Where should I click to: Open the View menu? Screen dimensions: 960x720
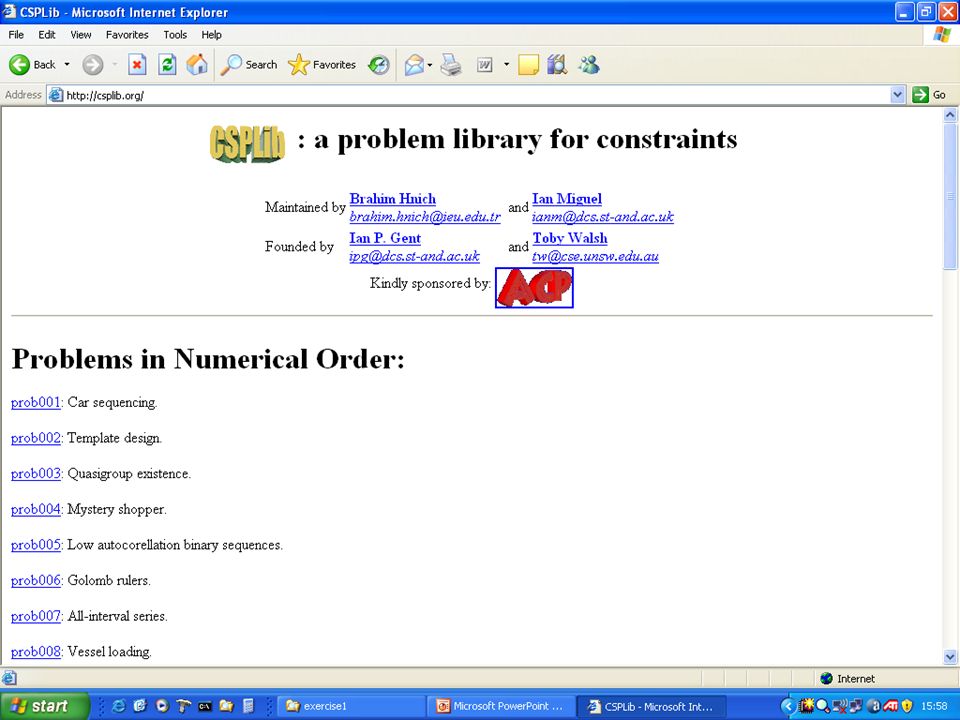tap(81, 35)
